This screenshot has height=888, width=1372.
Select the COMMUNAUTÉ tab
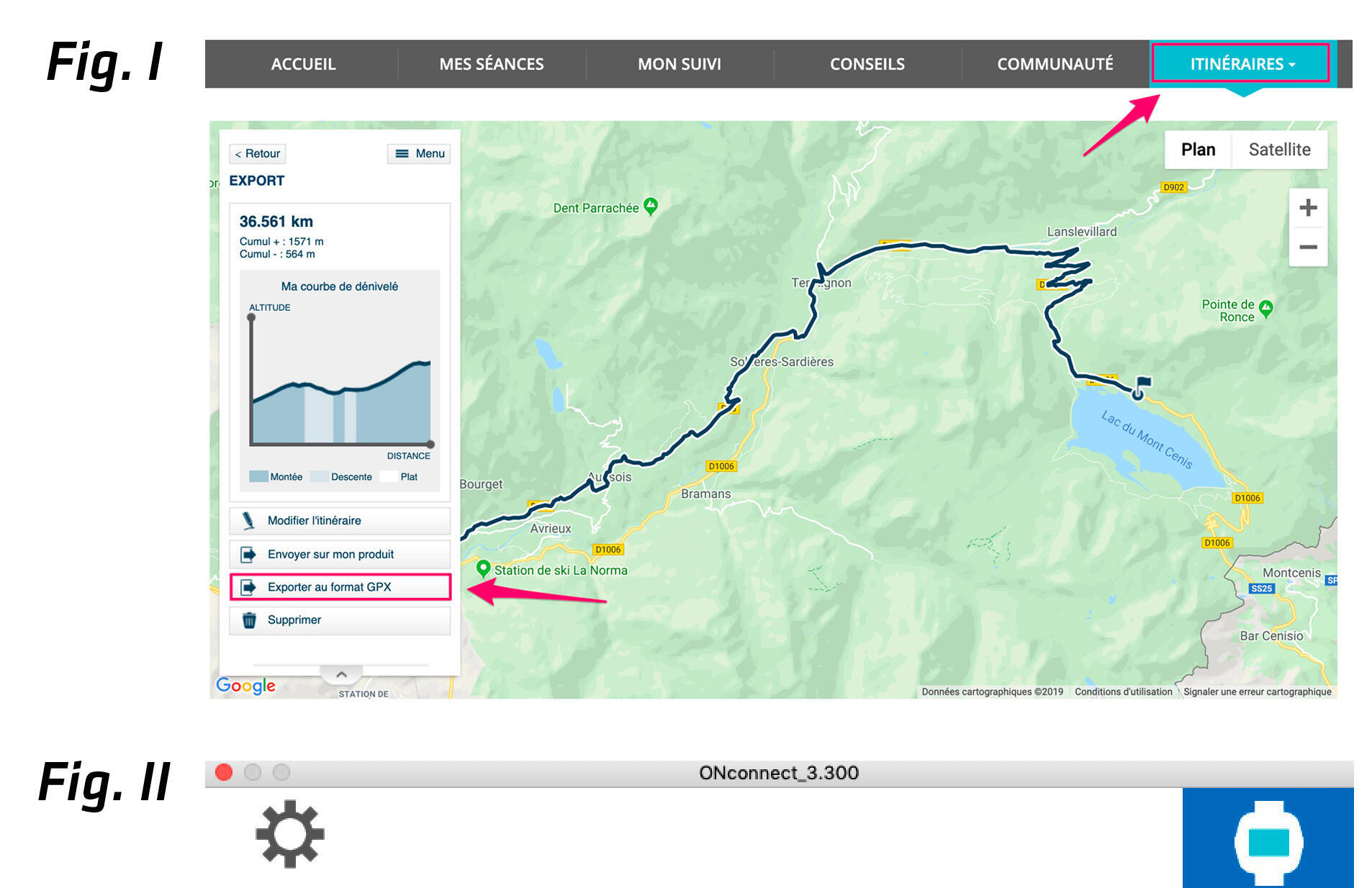coord(1055,64)
